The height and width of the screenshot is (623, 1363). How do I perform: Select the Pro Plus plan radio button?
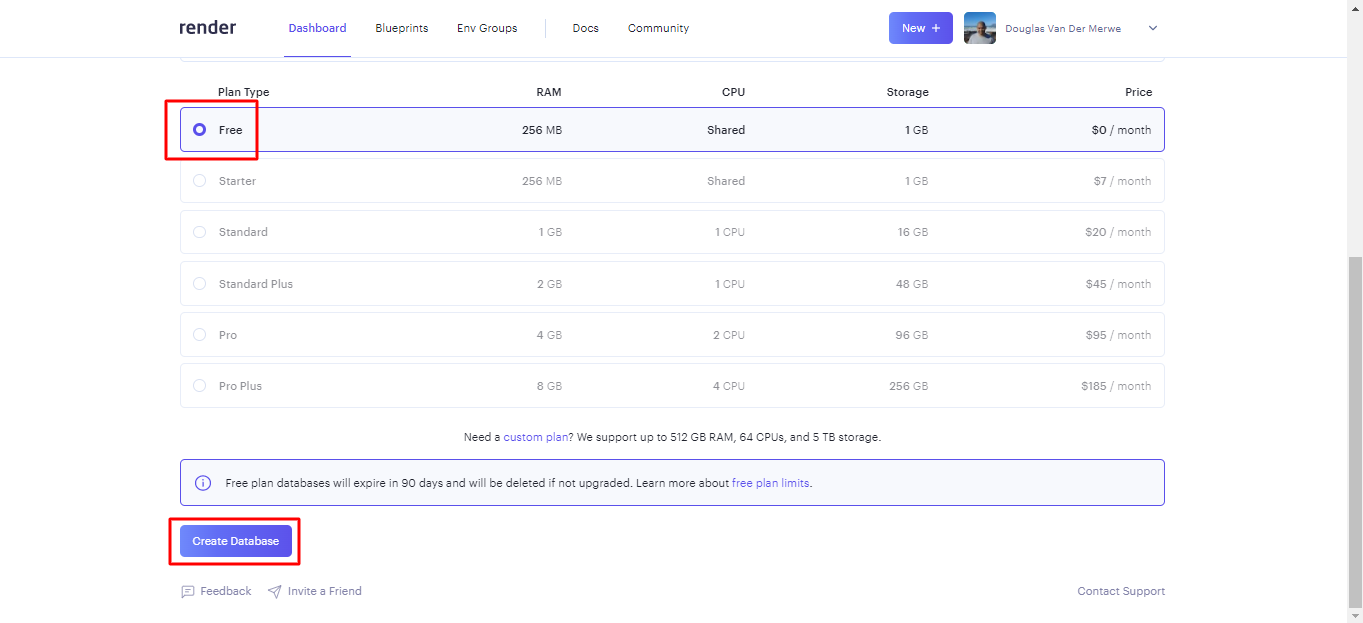point(199,385)
